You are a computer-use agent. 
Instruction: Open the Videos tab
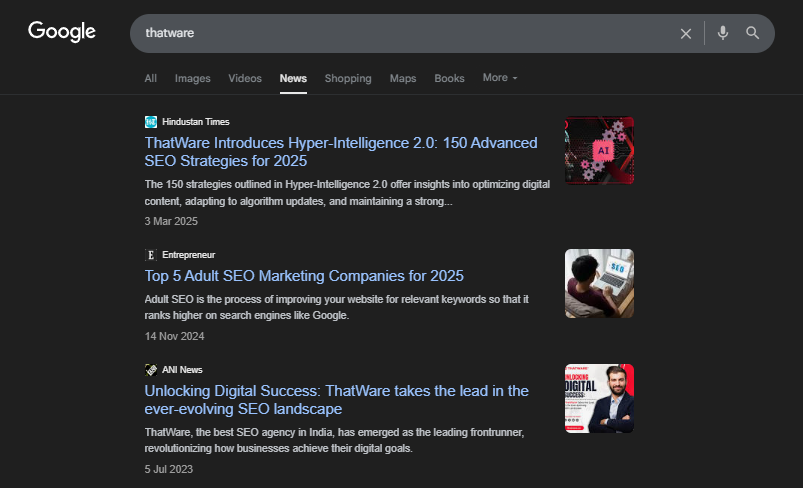click(x=245, y=78)
